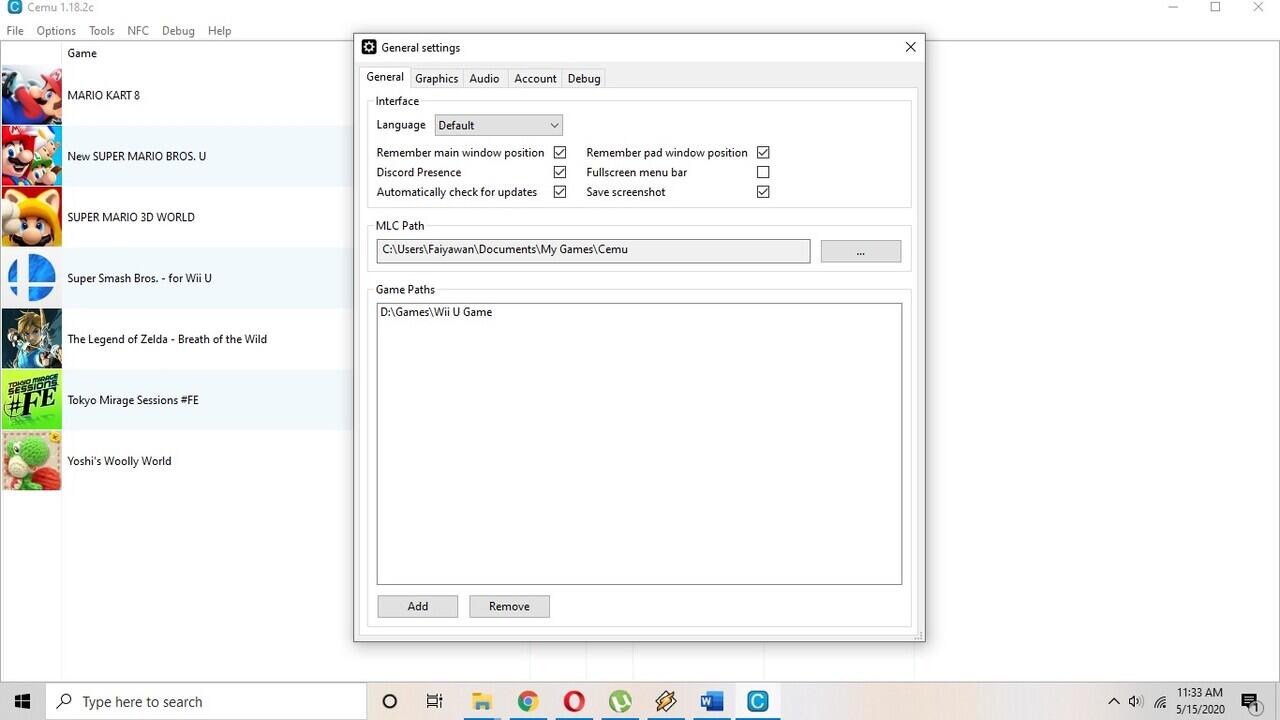
Task: Open network status in system tray
Action: click(x=1160, y=701)
